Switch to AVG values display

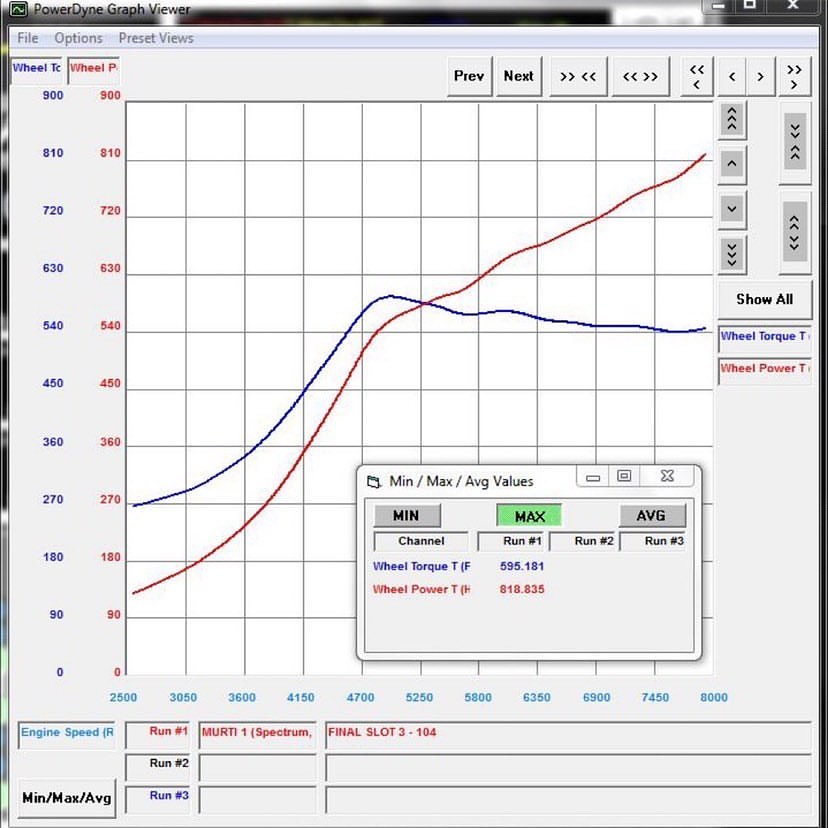point(651,516)
